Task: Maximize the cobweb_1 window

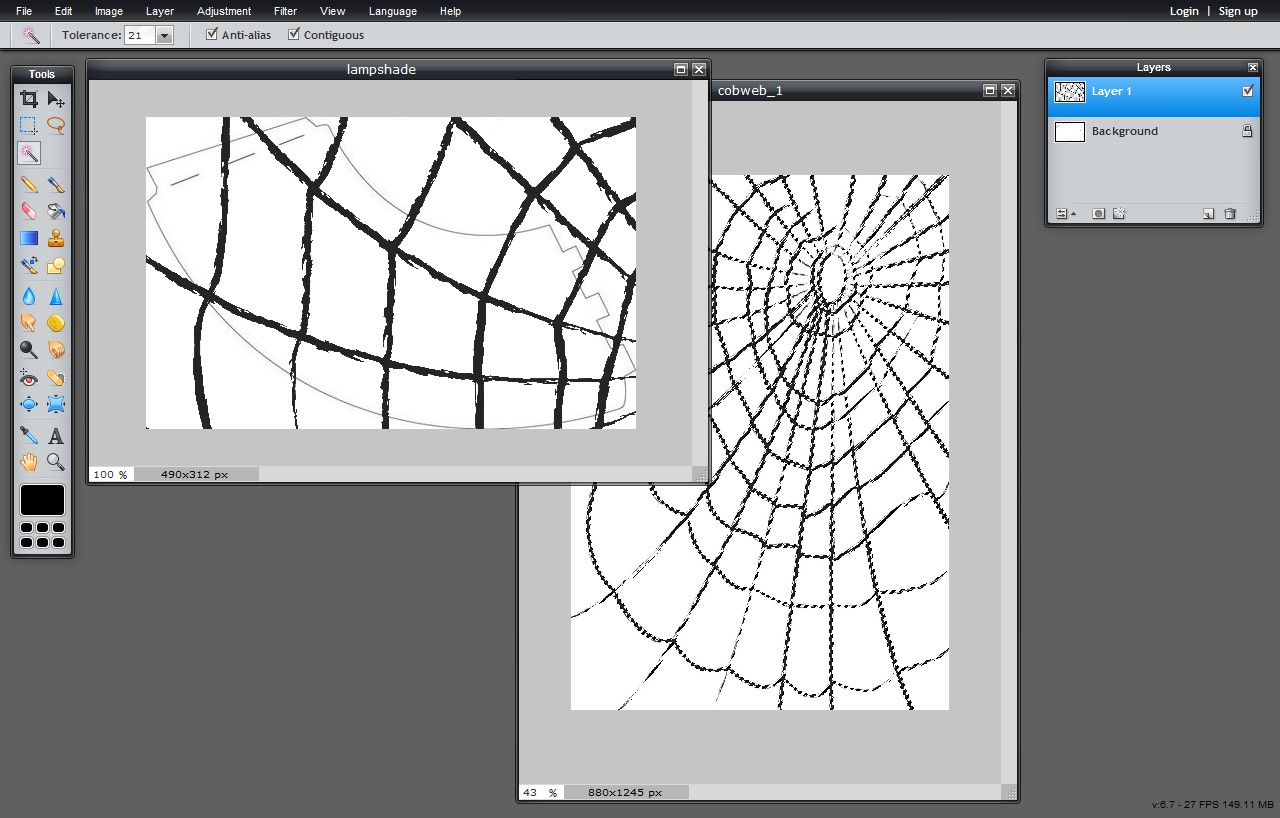Action: coord(990,90)
